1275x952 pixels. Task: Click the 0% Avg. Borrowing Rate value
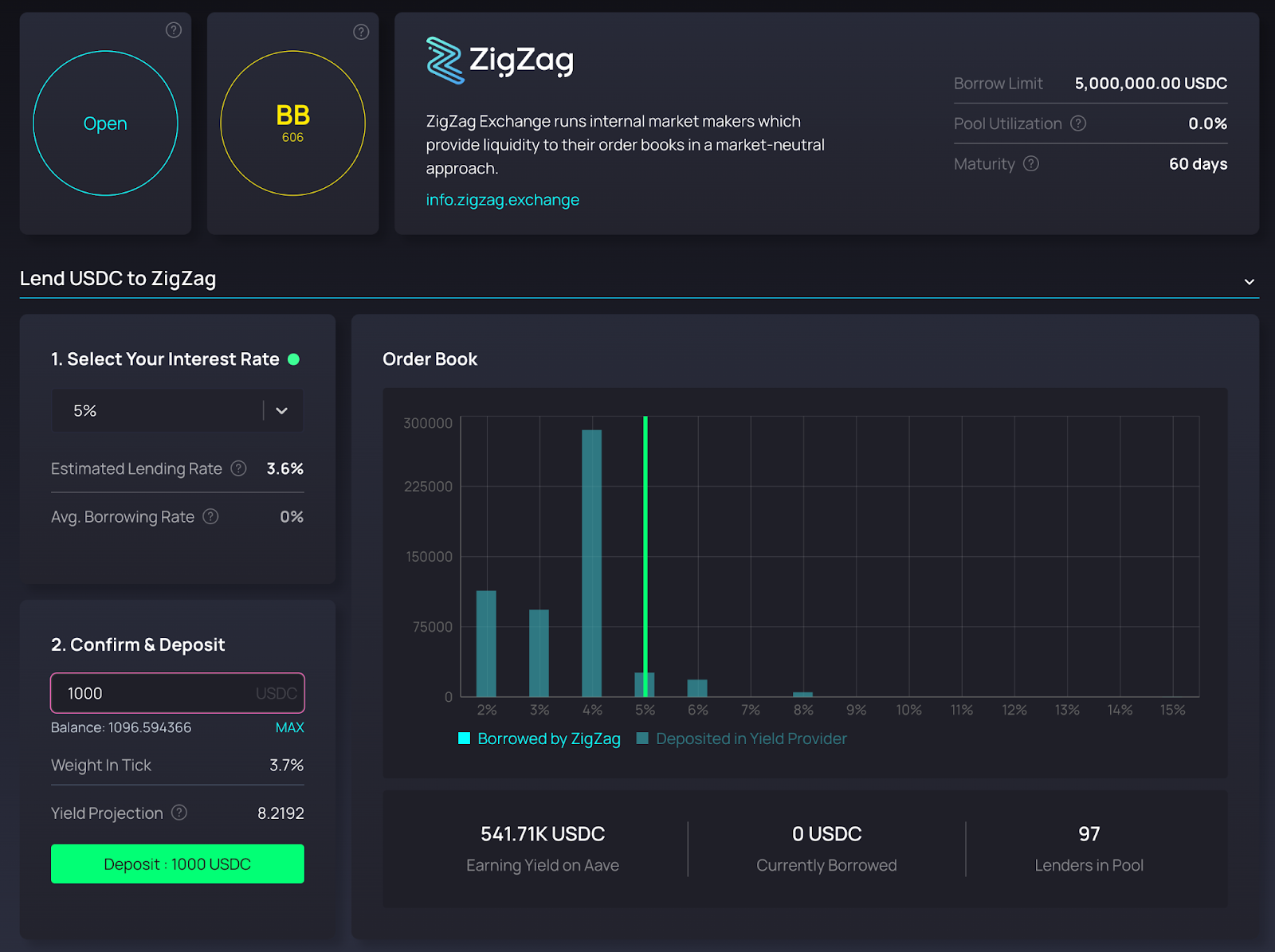[x=292, y=516]
